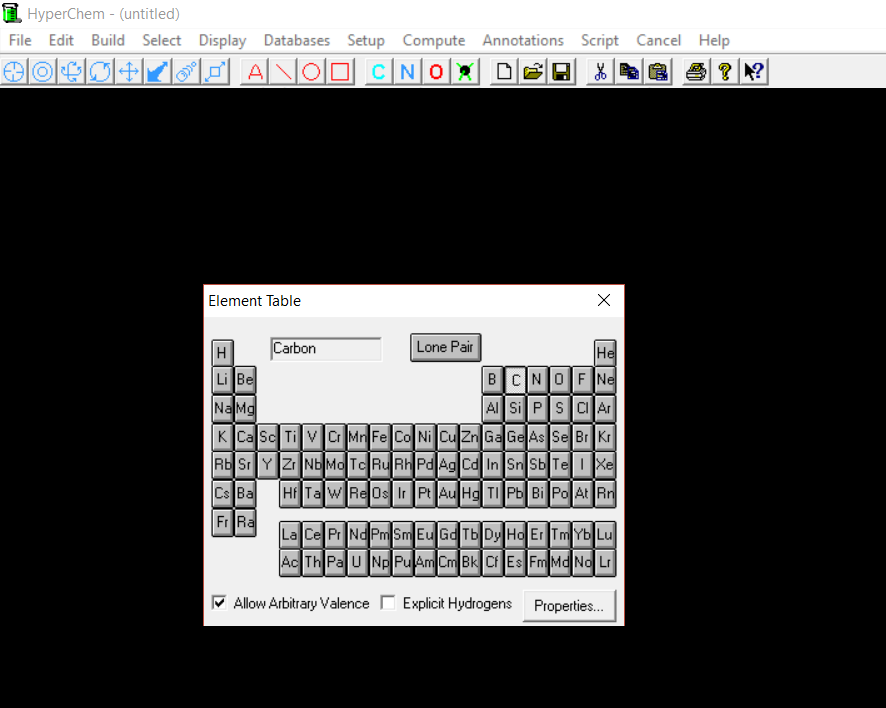Select Lanthanum (La) in the lanthanide row
The height and width of the screenshot is (708, 886).
(290, 535)
